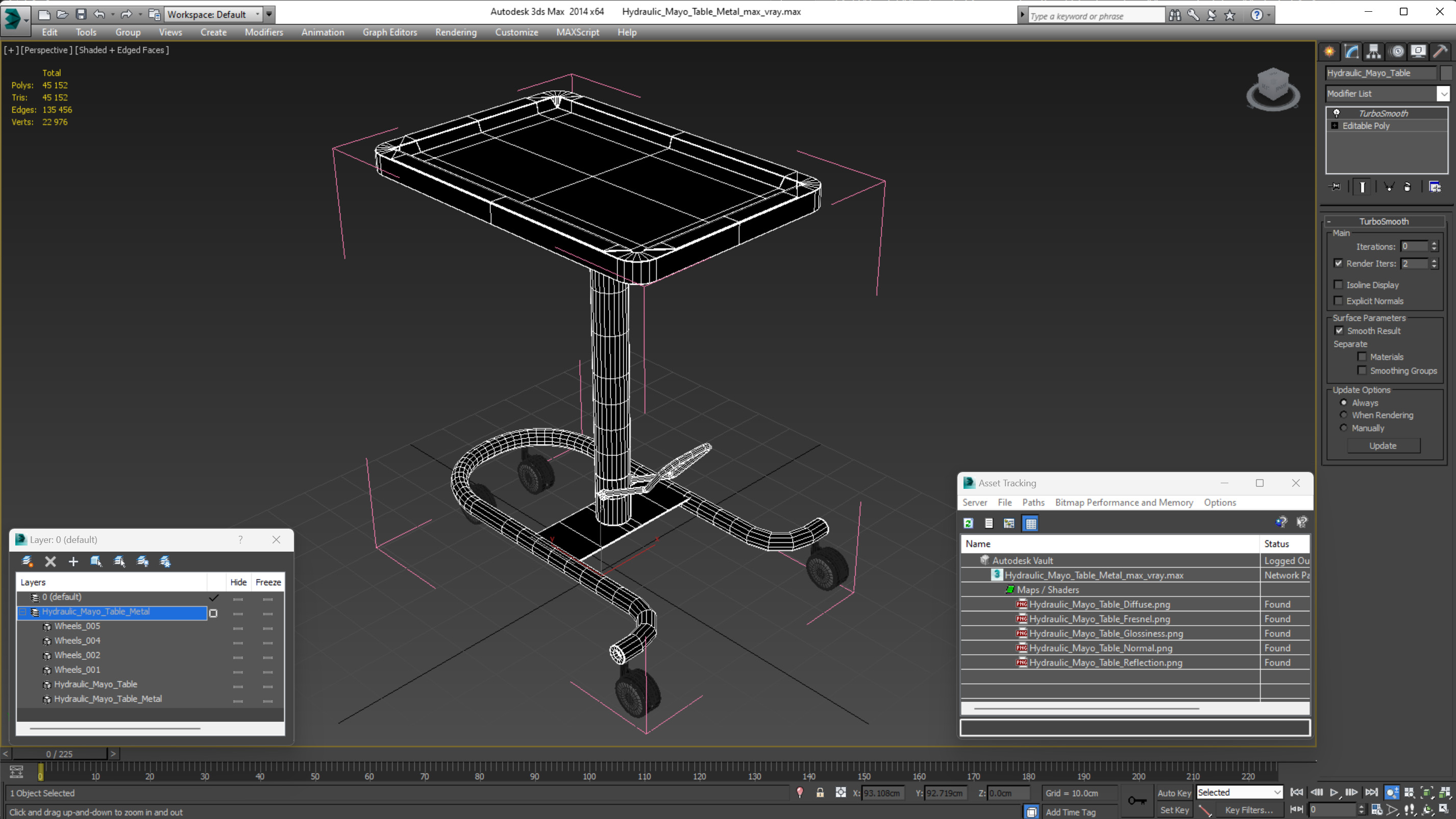Click Always radio button under Update Options

[1344, 402]
